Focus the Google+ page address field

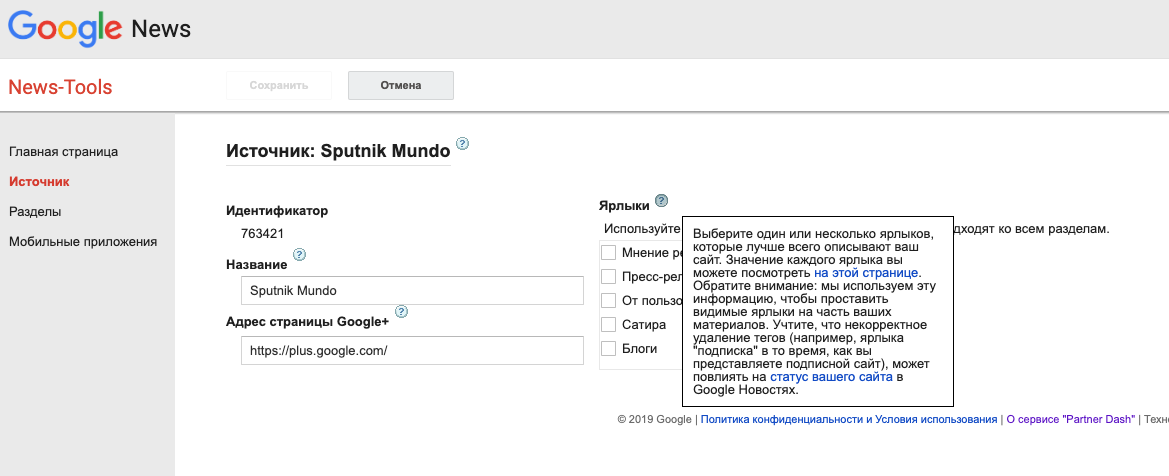pos(411,351)
